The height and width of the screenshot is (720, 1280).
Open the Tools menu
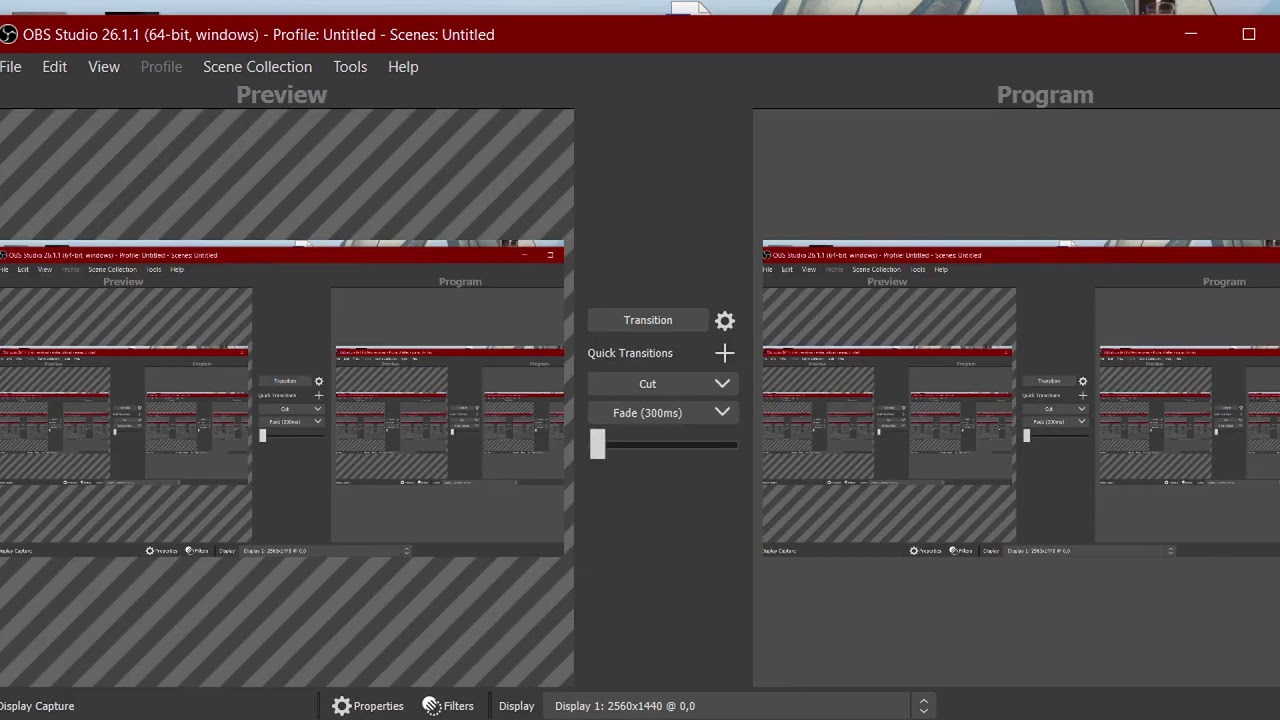pos(350,66)
